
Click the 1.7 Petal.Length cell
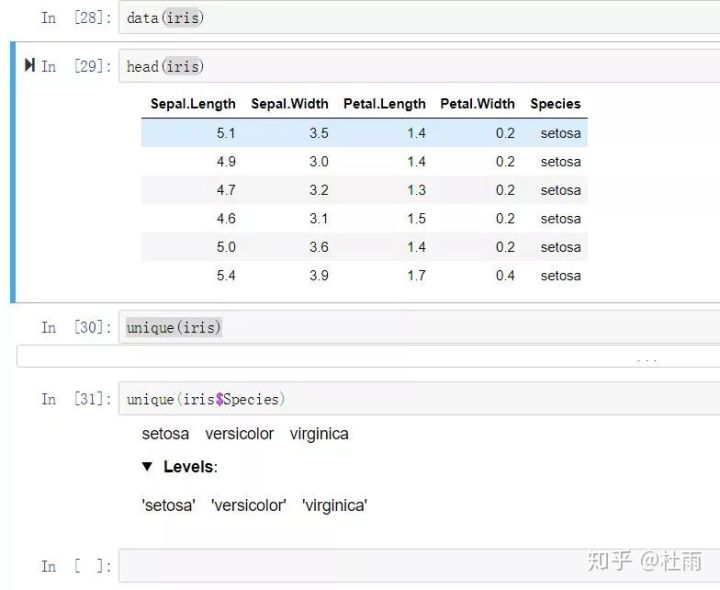416,275
